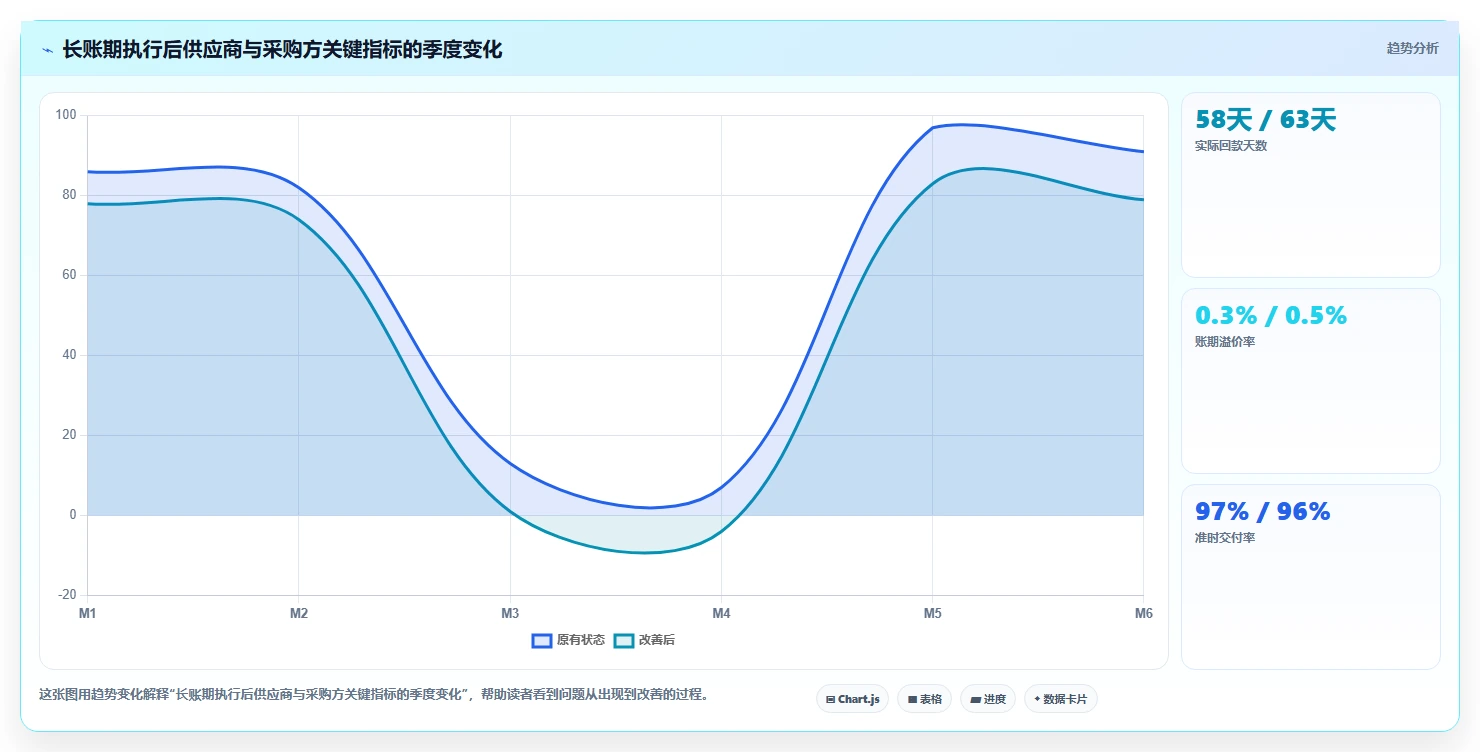Select the 进度 tag

coord(987,699)
